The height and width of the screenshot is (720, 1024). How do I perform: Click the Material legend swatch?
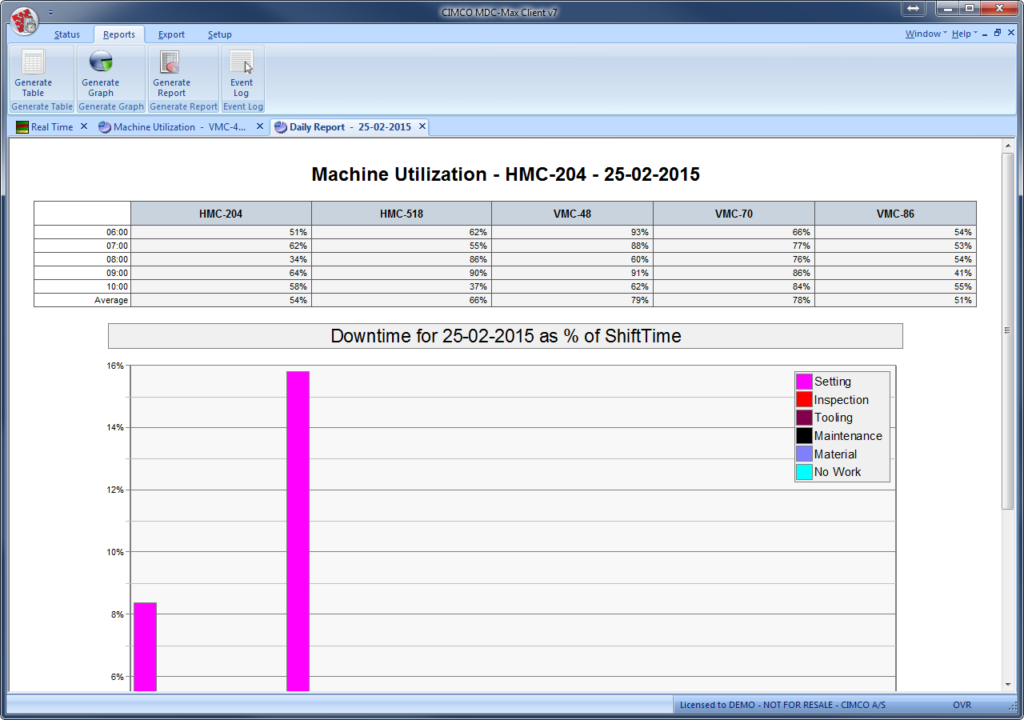[804, 453]
